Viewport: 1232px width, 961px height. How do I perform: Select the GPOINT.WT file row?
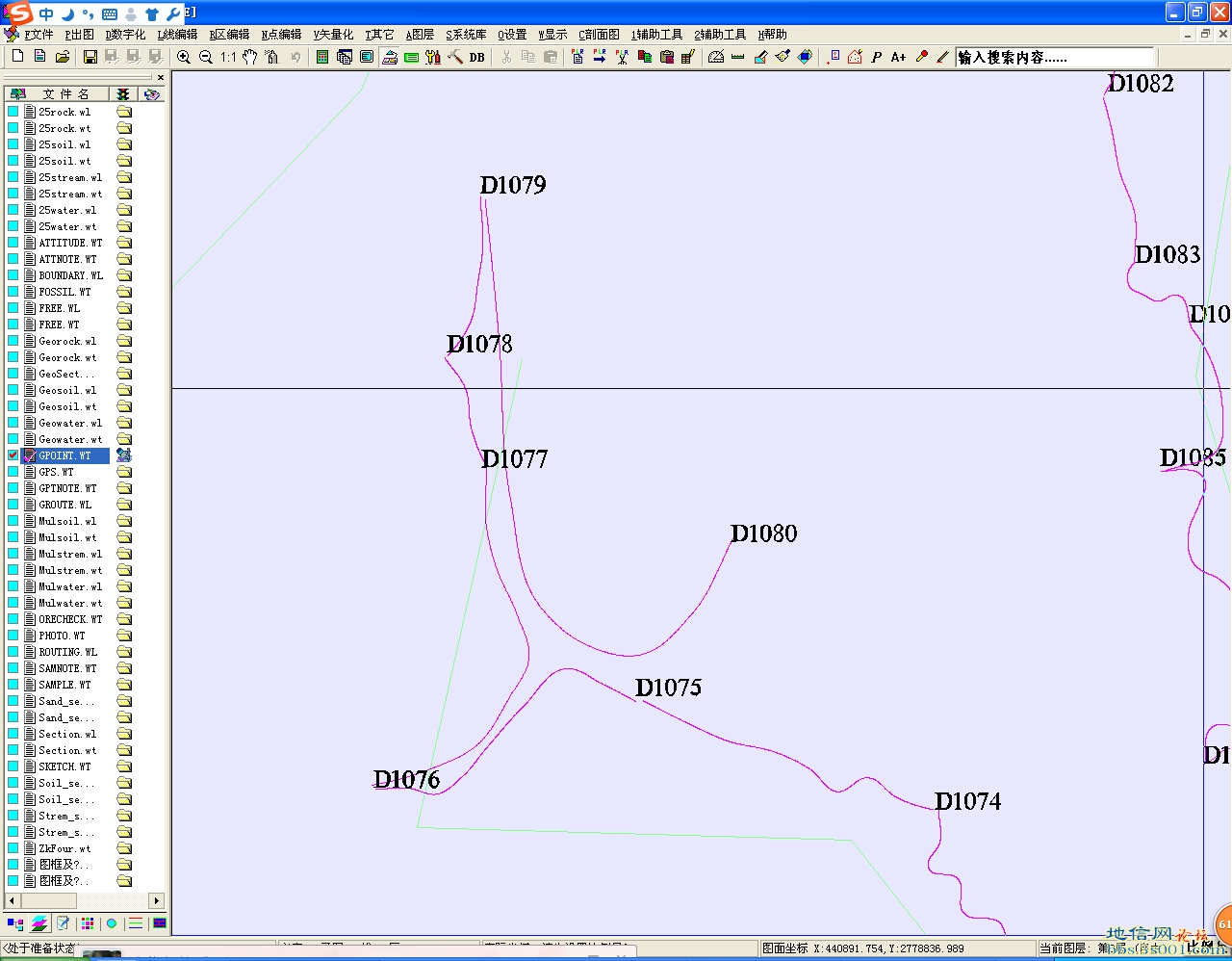pos(64,455)
